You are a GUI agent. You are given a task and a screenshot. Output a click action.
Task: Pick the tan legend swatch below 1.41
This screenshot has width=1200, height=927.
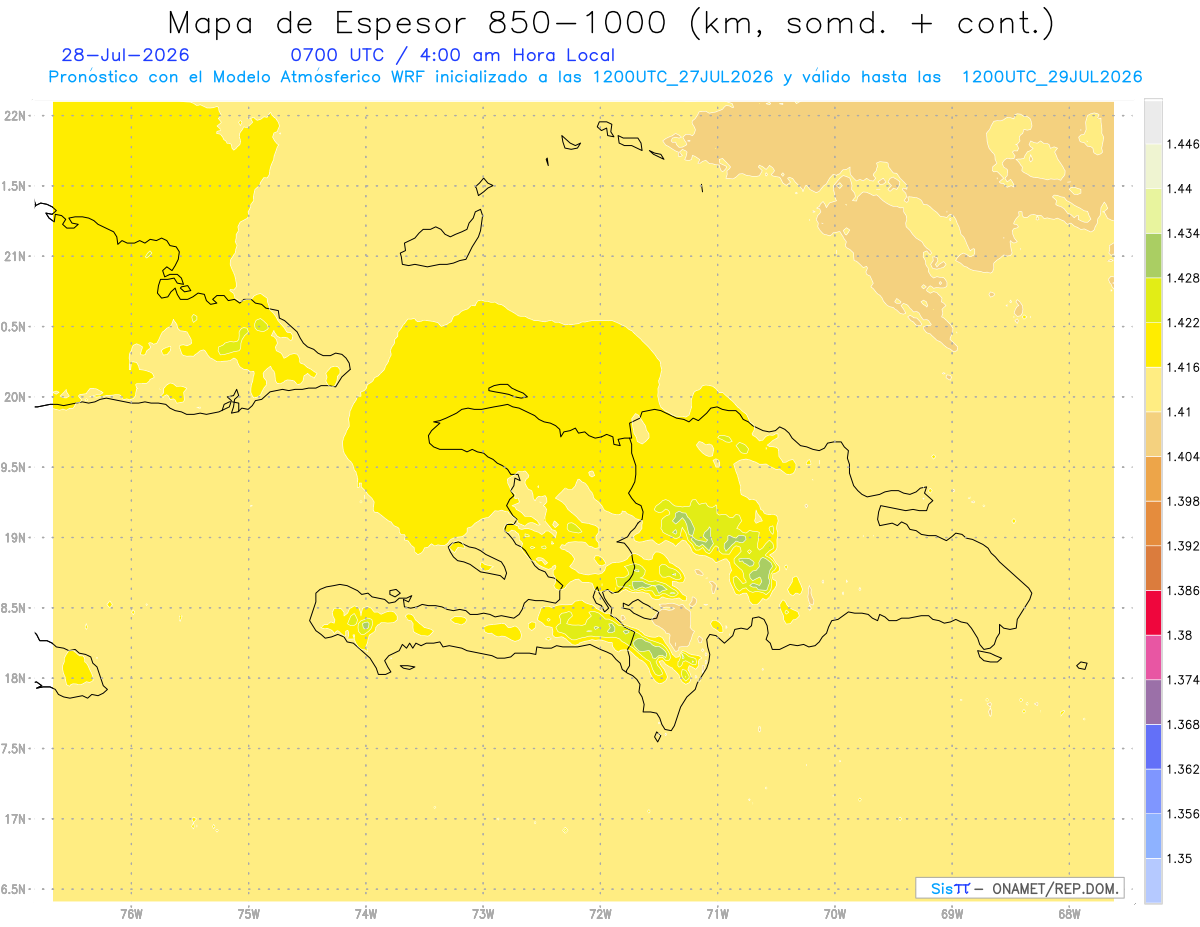1153,434
